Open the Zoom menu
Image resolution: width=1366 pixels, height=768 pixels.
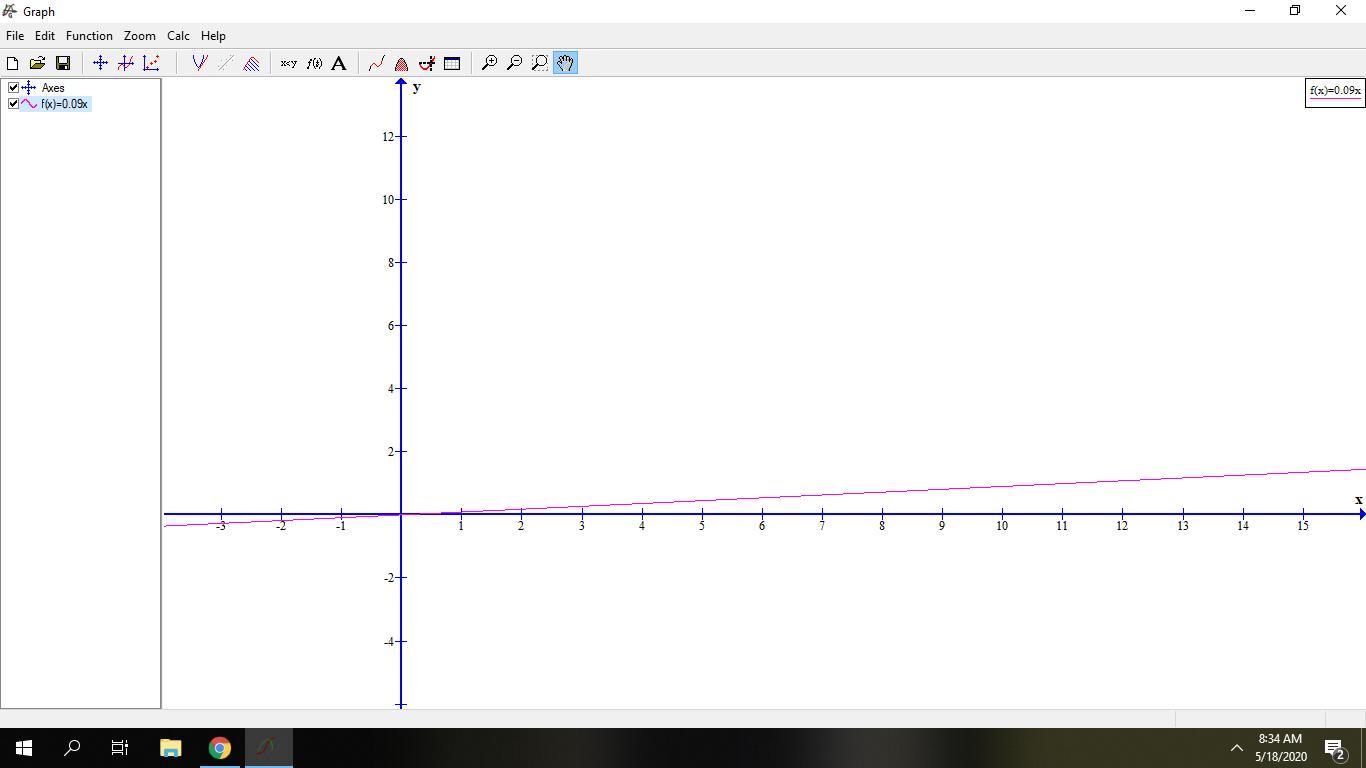point(139,36)
